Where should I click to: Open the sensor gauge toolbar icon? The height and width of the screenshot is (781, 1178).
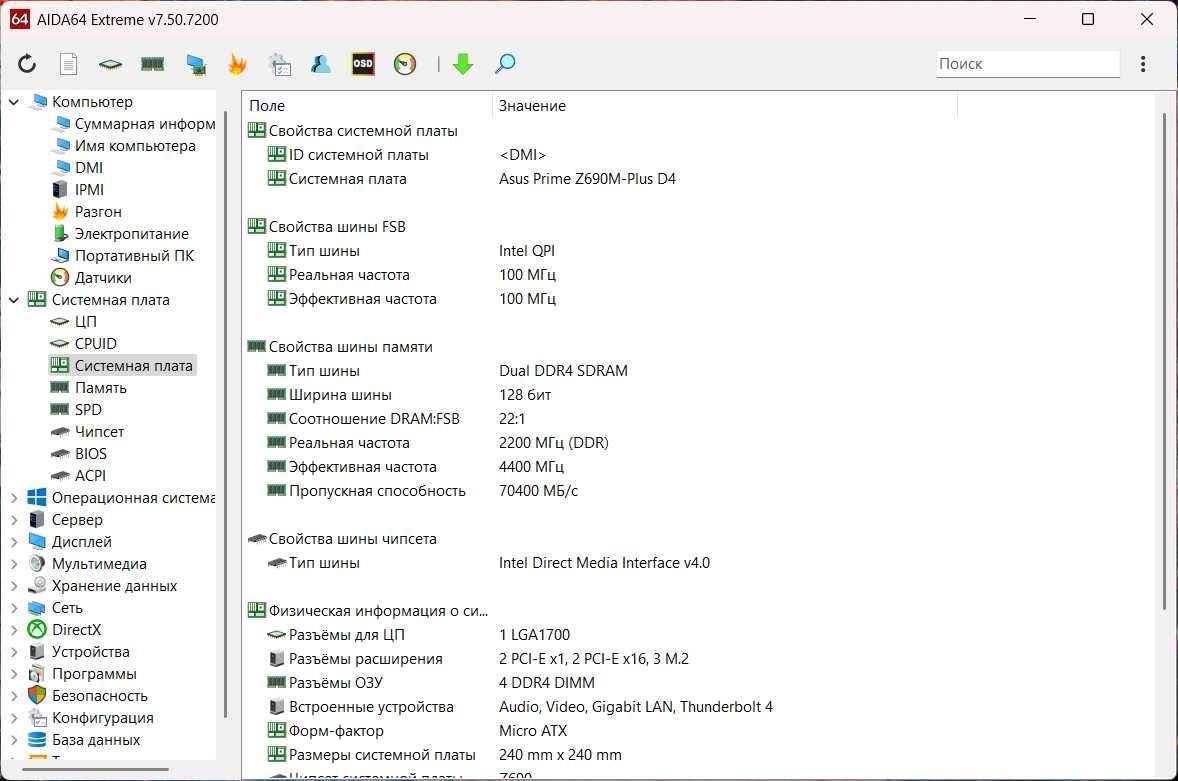[x=405, y=64]
